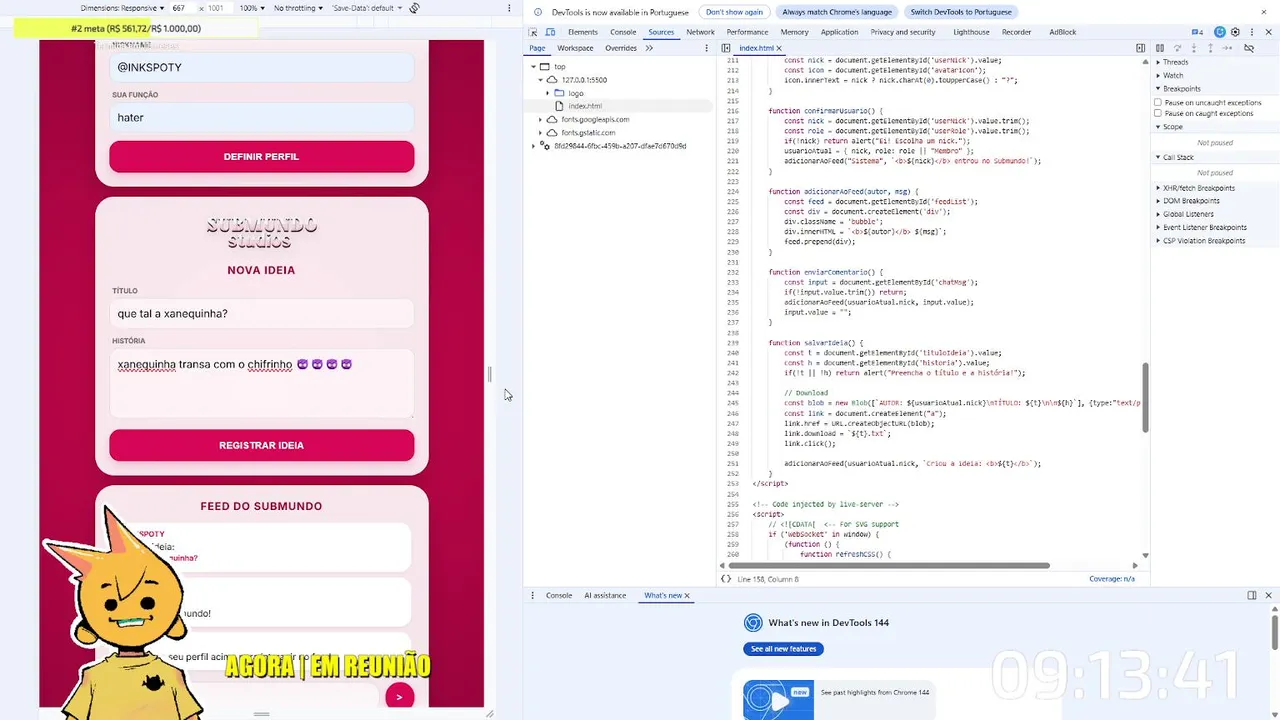Select the Overrides navigator tab
Viewport: 1280px width, 720px height.
621,48
